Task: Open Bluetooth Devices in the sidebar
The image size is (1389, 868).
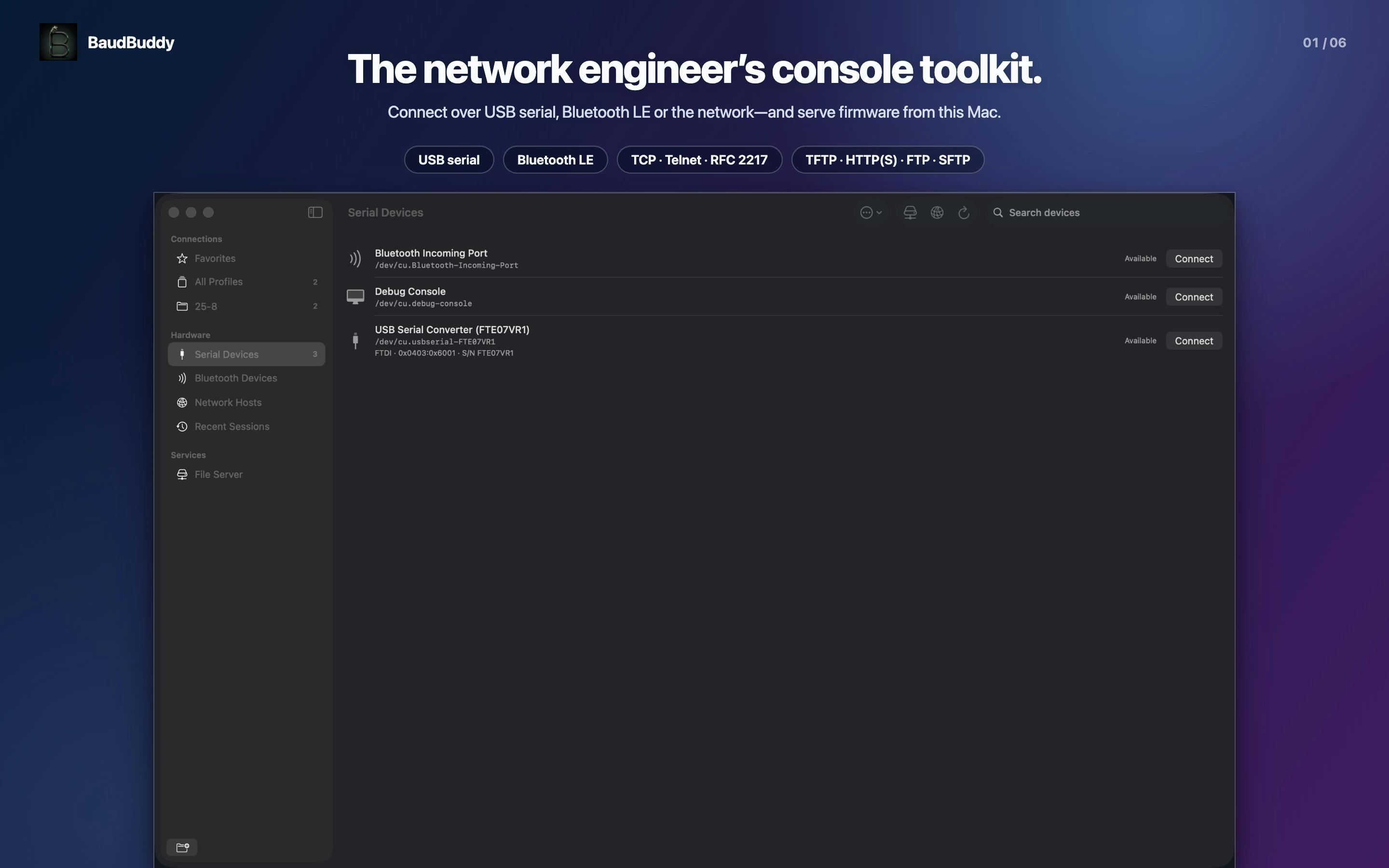Action: (246, 379)
